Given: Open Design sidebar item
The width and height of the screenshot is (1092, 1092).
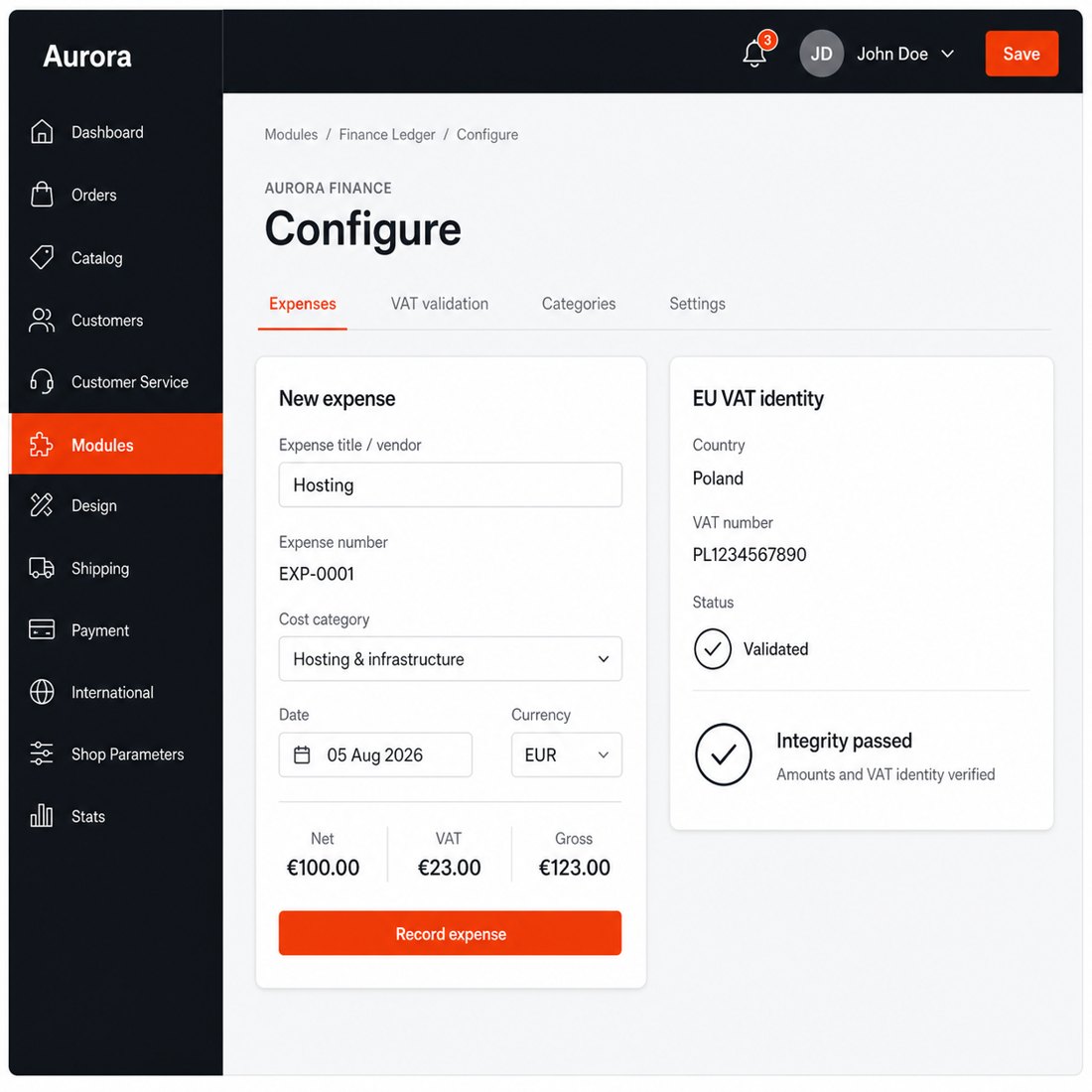Looking at the screenshot, I should click(x=116, y=505).
